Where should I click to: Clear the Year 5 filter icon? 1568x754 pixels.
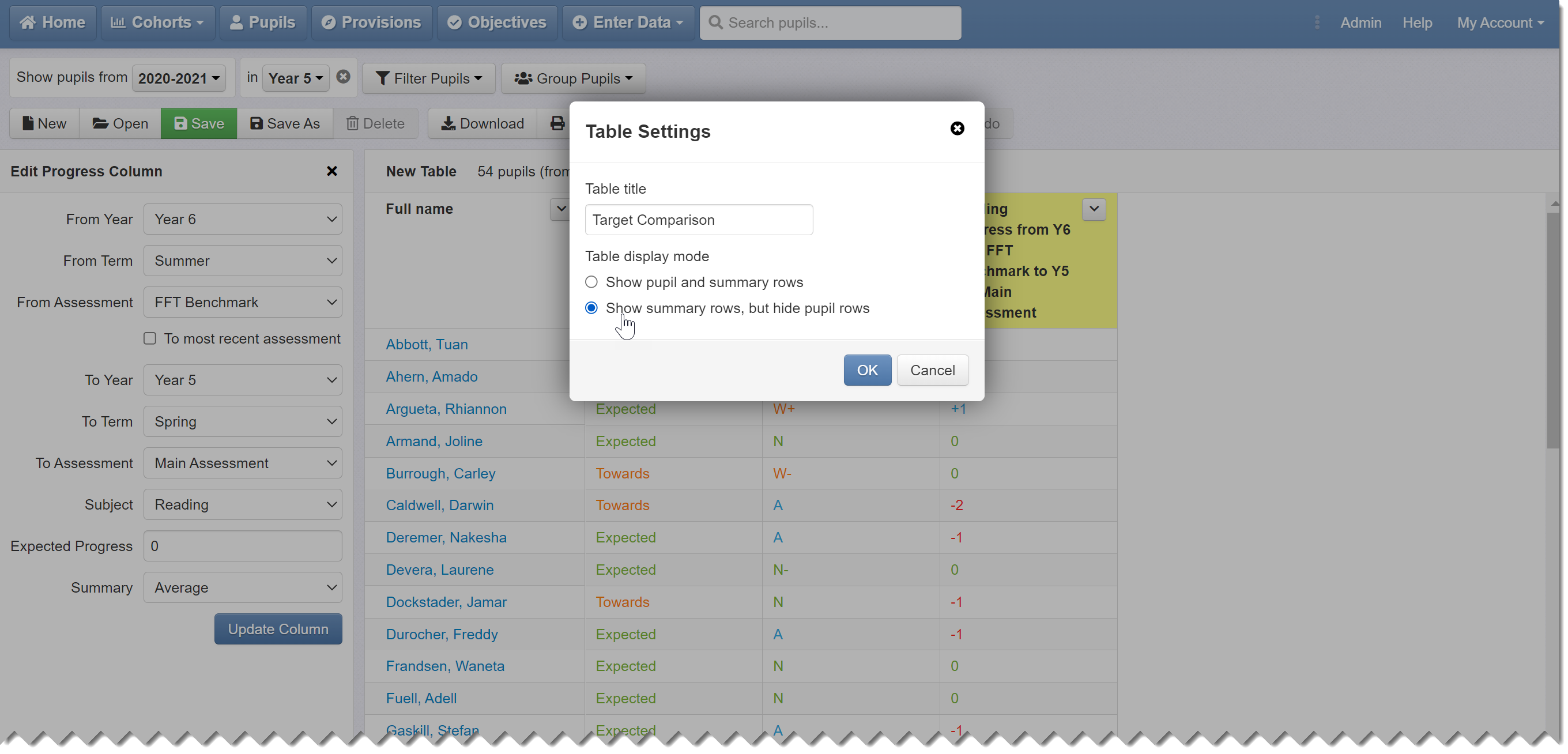point(344,77)
